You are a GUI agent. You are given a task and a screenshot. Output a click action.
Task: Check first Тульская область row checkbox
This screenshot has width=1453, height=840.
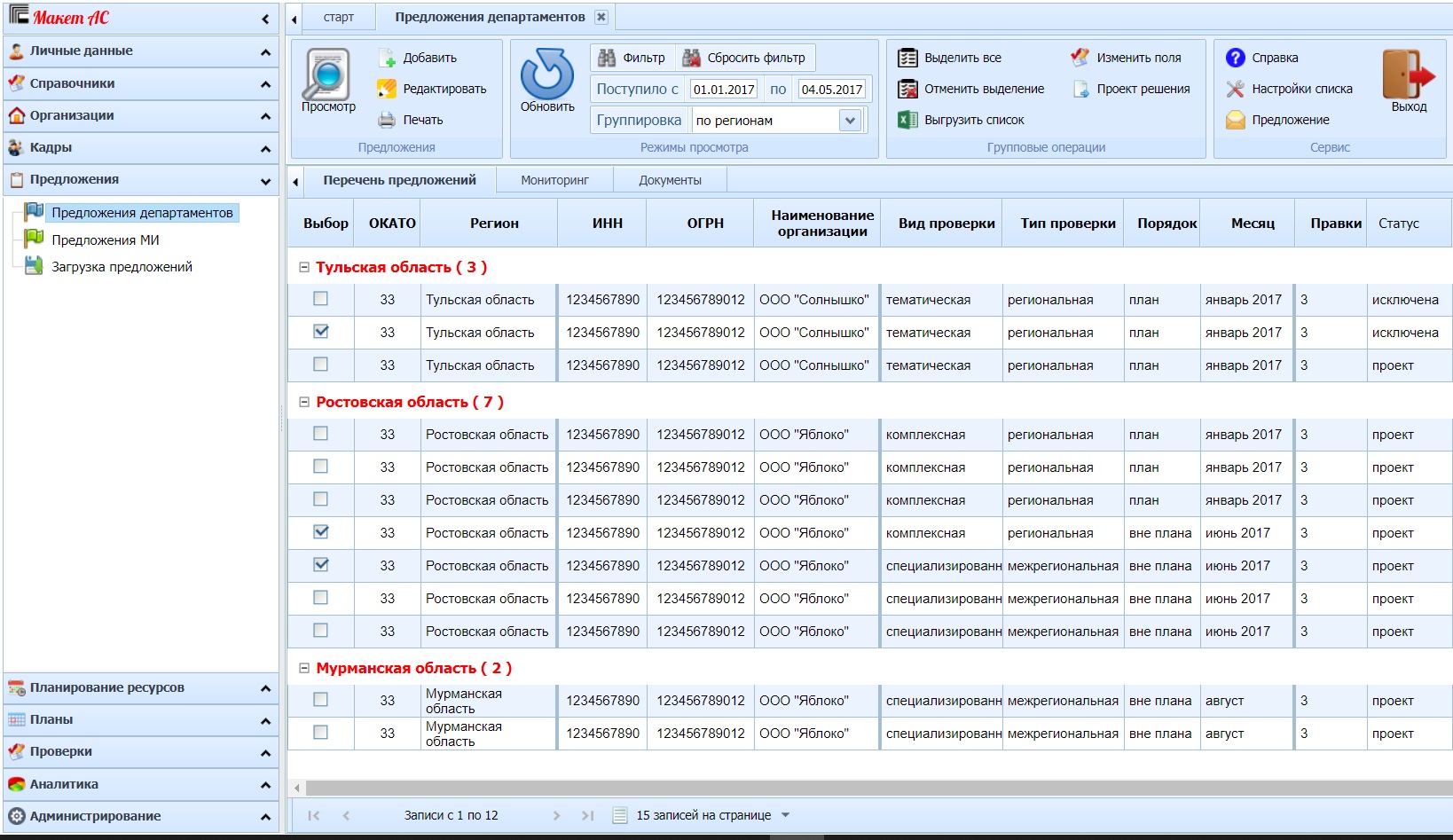[x=320, y=299]
